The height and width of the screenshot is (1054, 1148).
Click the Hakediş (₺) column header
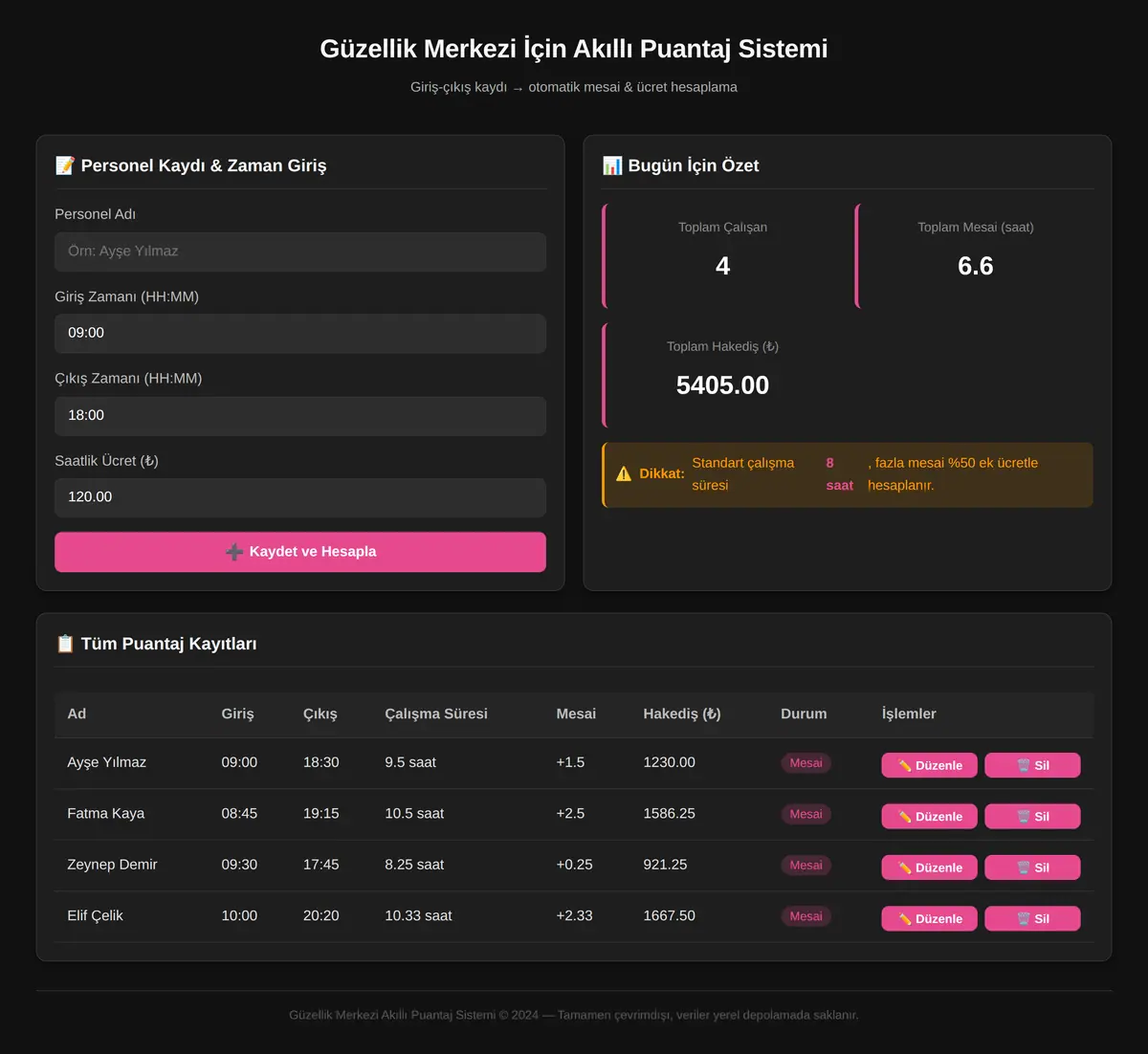682,714
